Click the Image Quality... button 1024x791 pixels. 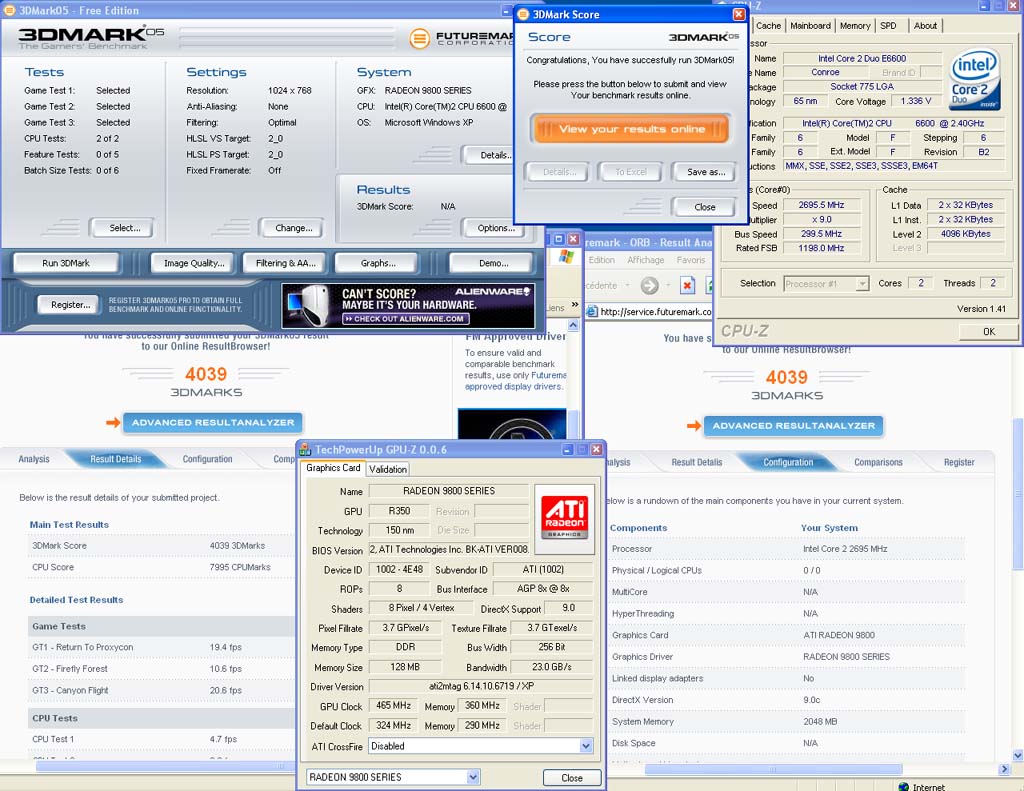[x=193, y=263]
